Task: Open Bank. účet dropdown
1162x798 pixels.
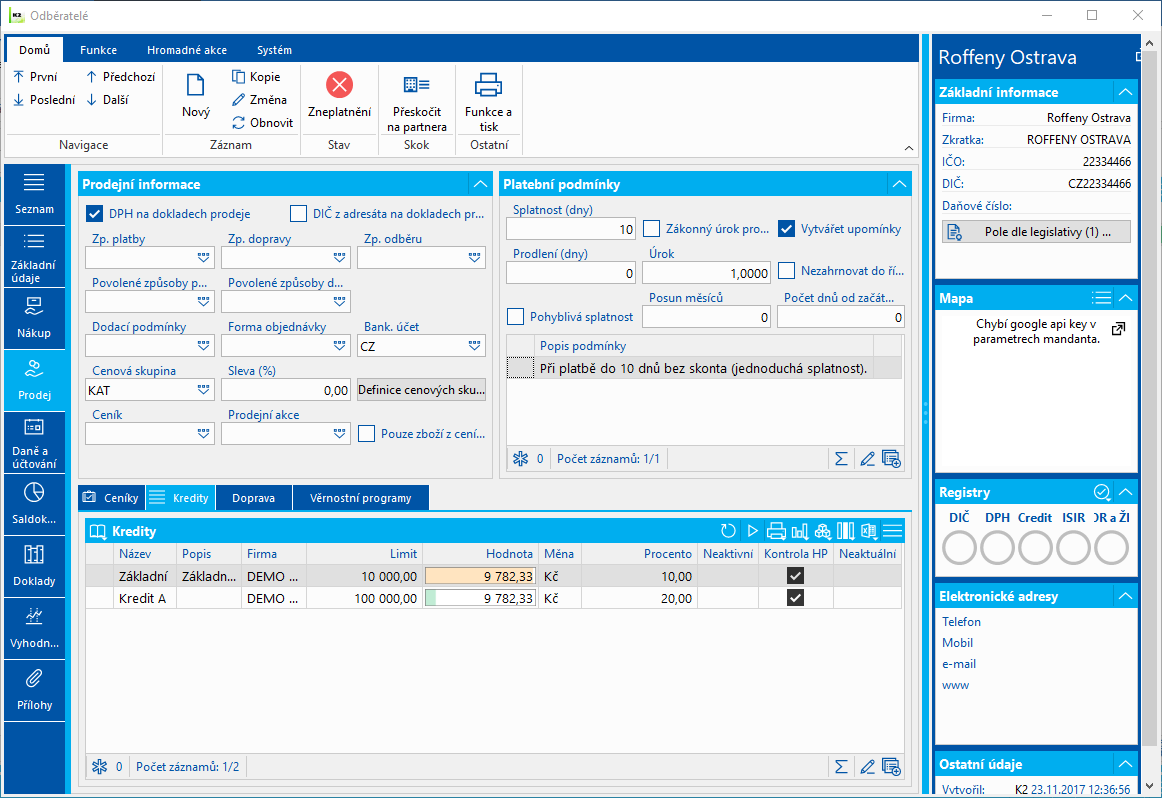Action: click(474, 345)
